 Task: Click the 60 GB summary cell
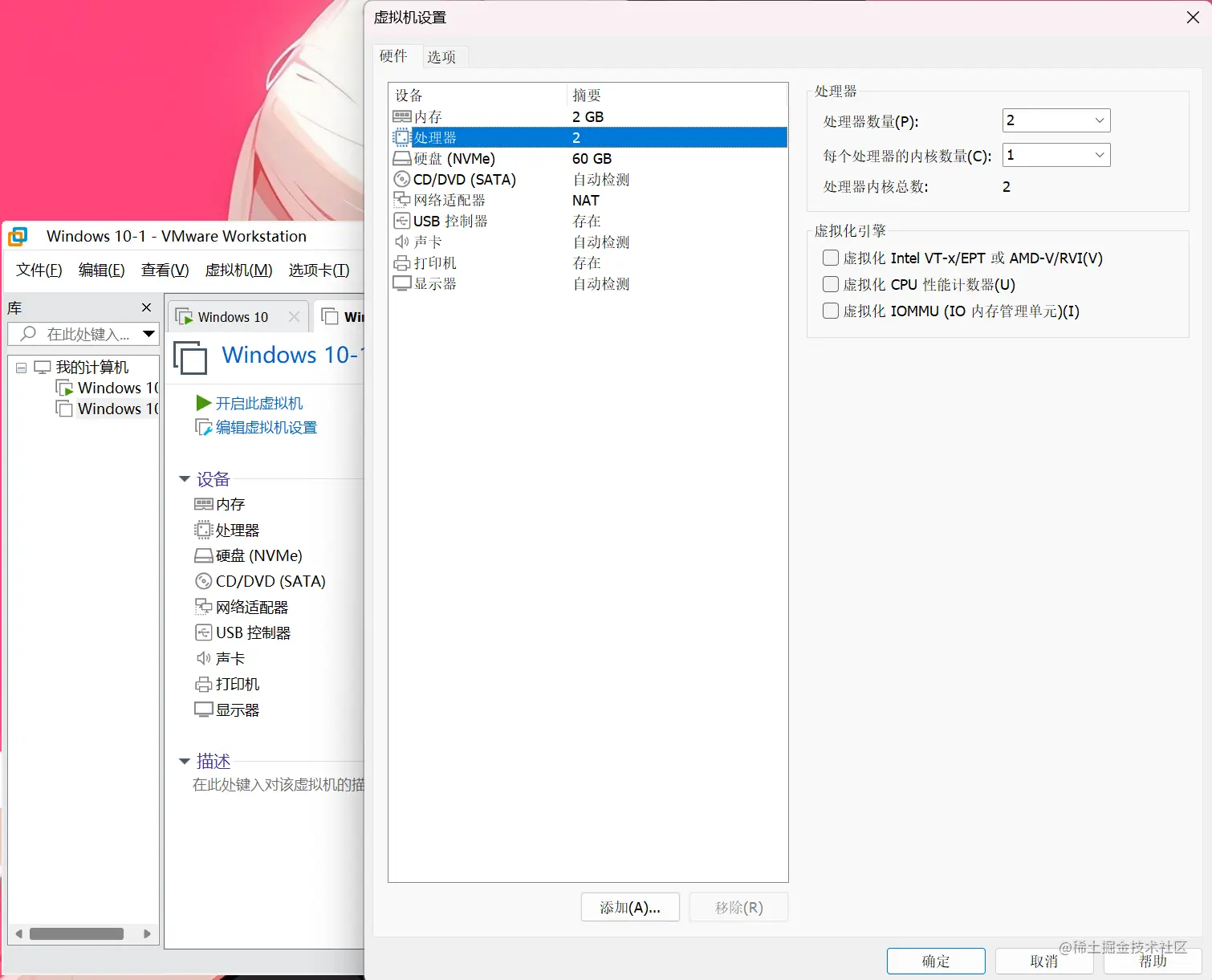(x=592, y=158)
